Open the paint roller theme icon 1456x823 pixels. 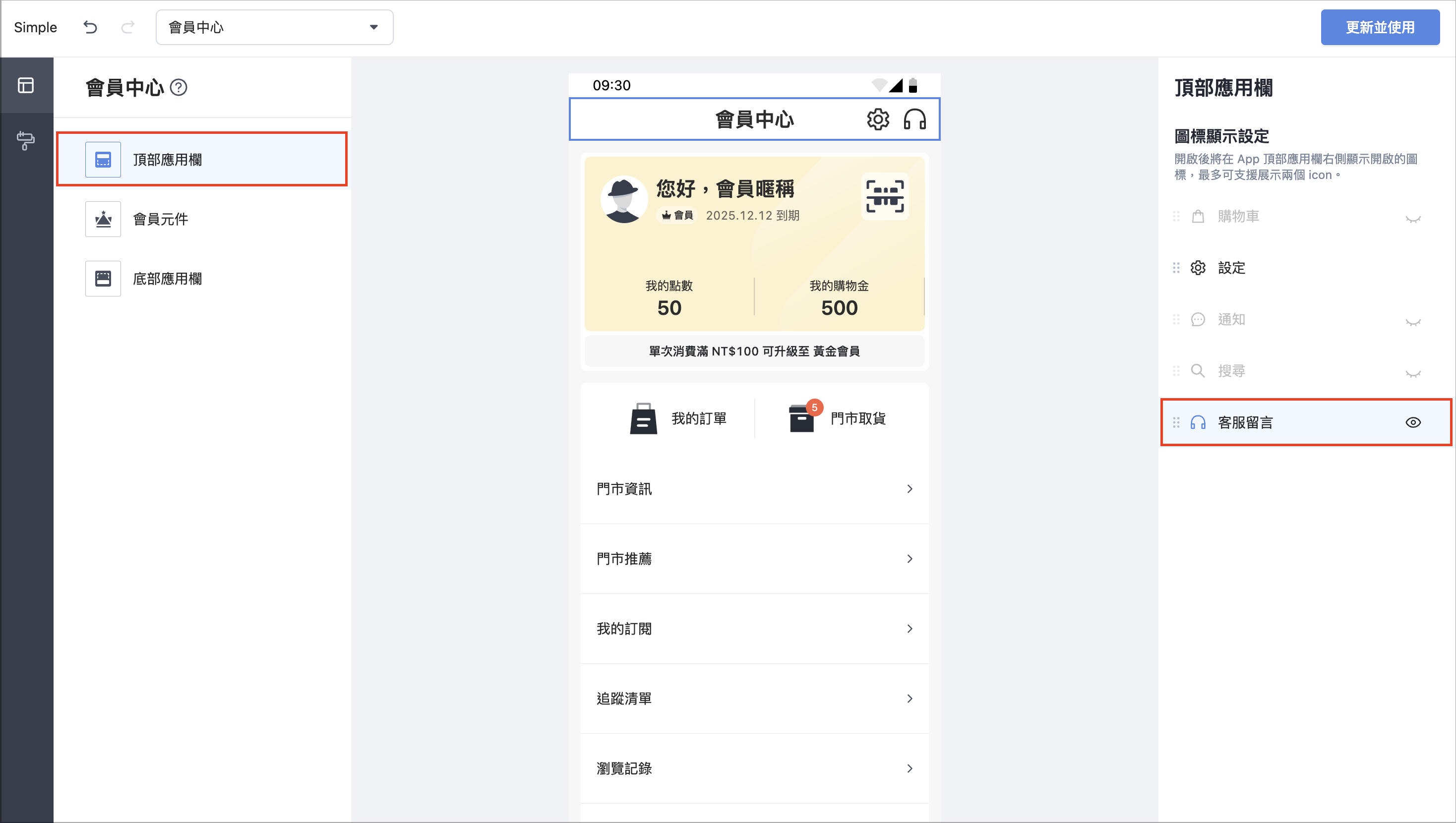click(26, 140)
